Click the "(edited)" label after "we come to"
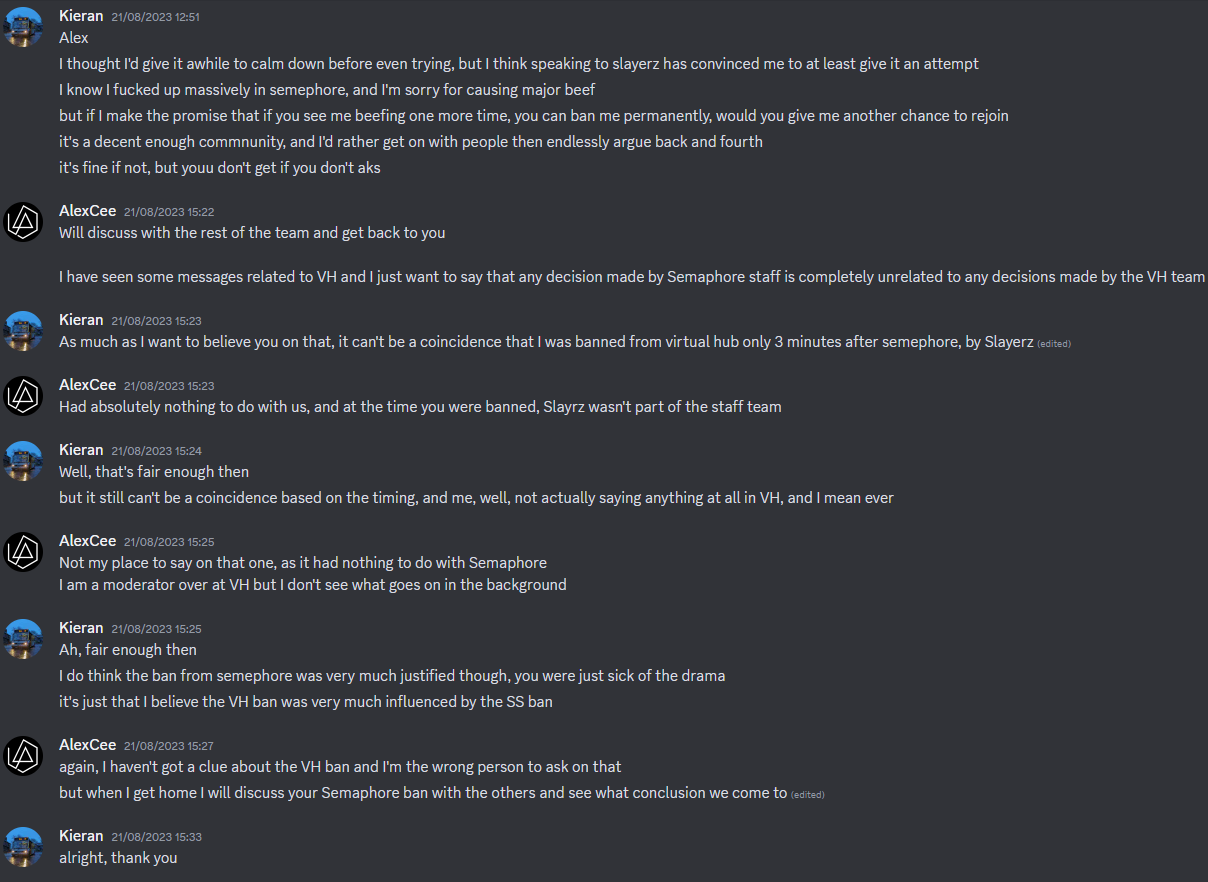The width and height of the screenshot is (1208, 882). 808,795
